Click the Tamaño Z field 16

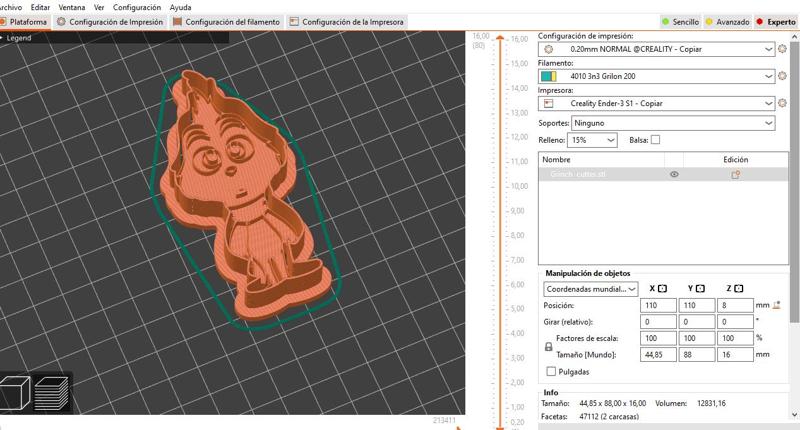pyautogui.click(x=735, y=354)
